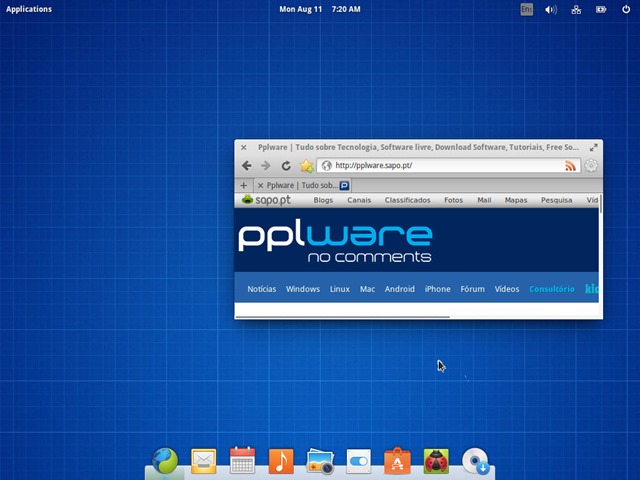640x480 pixels.
Task: Open the Calendar app in the dock
Action: (x=242, y=460)
